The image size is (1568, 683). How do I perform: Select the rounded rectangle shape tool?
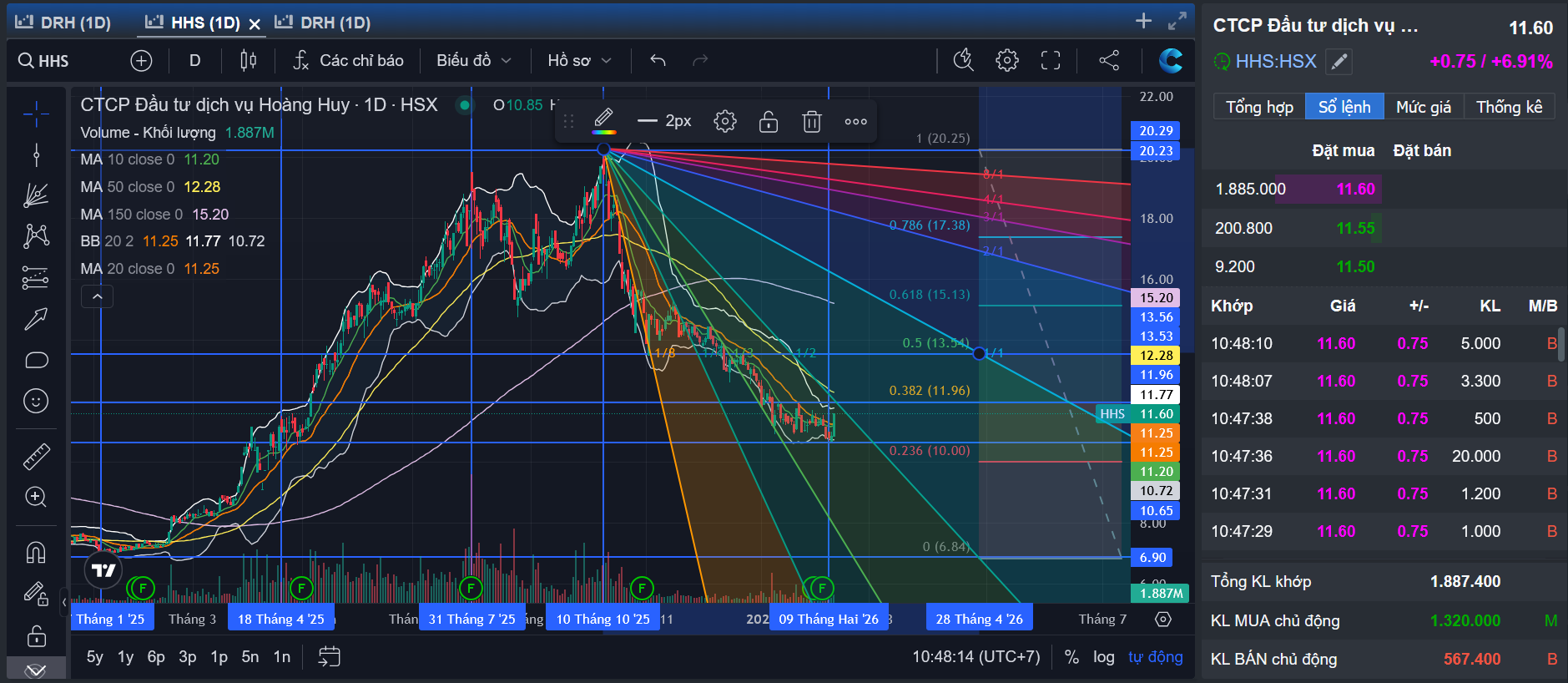[36, 360]
